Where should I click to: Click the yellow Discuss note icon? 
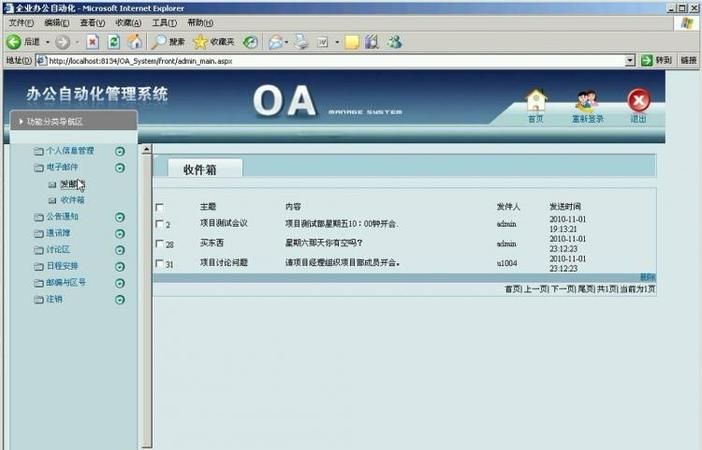(352, 42)
